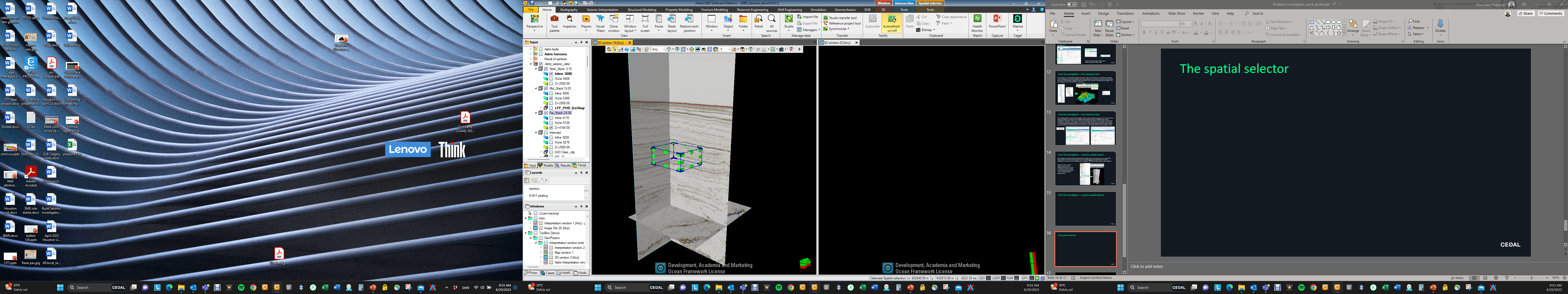Open the Health Monitor tool
Image resolution: width=1568 pixels, height=294 pixels.
(977, 23)
